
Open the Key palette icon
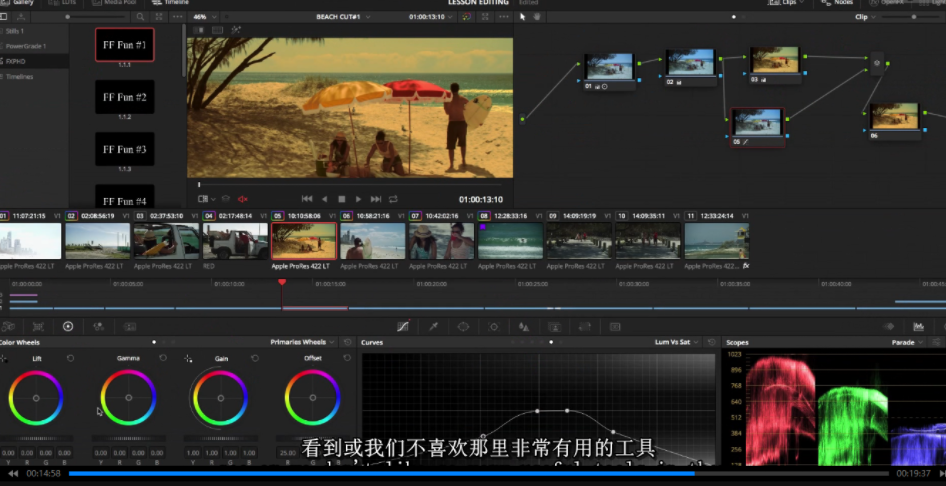click(554, 326)
